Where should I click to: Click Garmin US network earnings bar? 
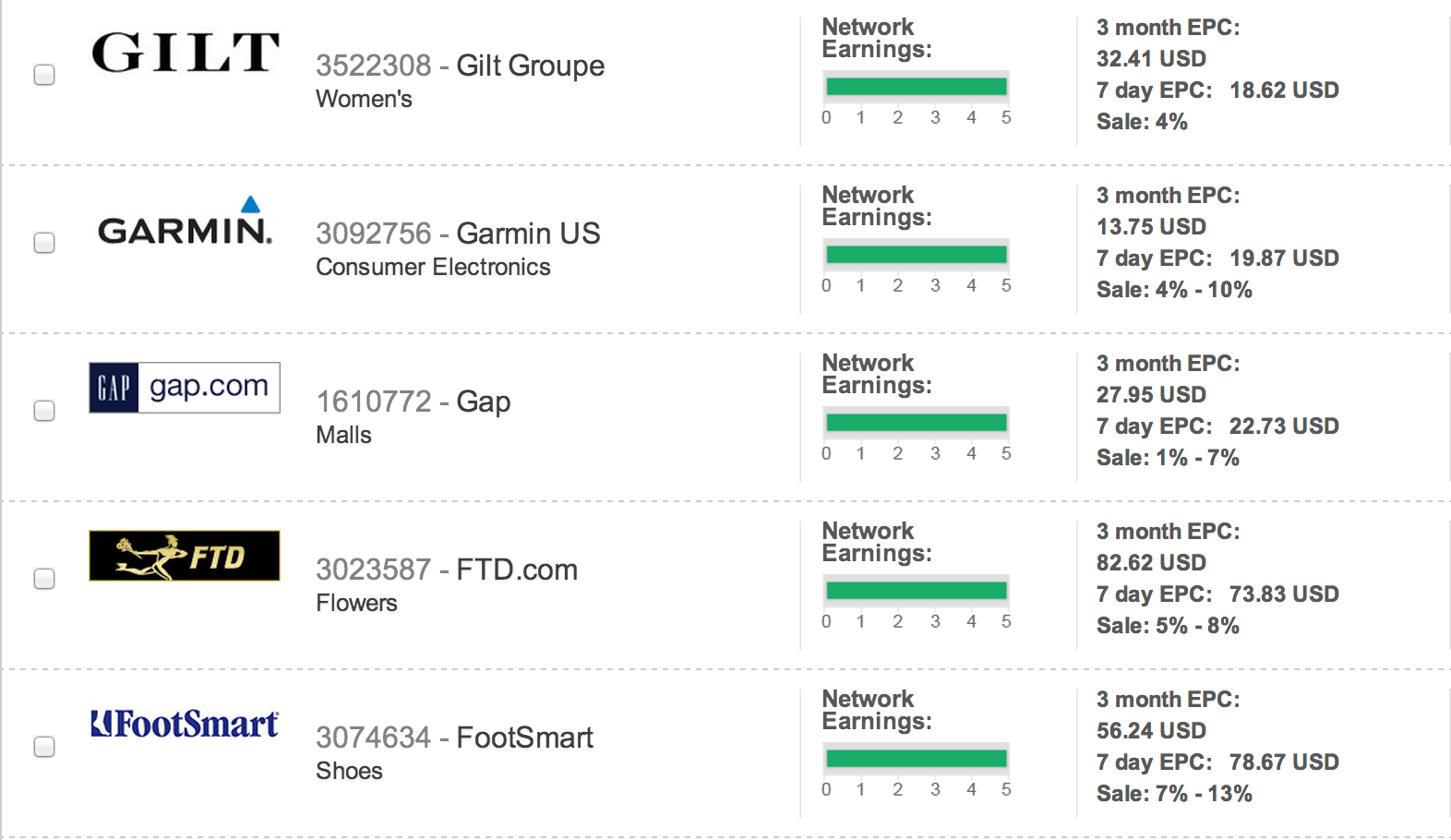916,255
